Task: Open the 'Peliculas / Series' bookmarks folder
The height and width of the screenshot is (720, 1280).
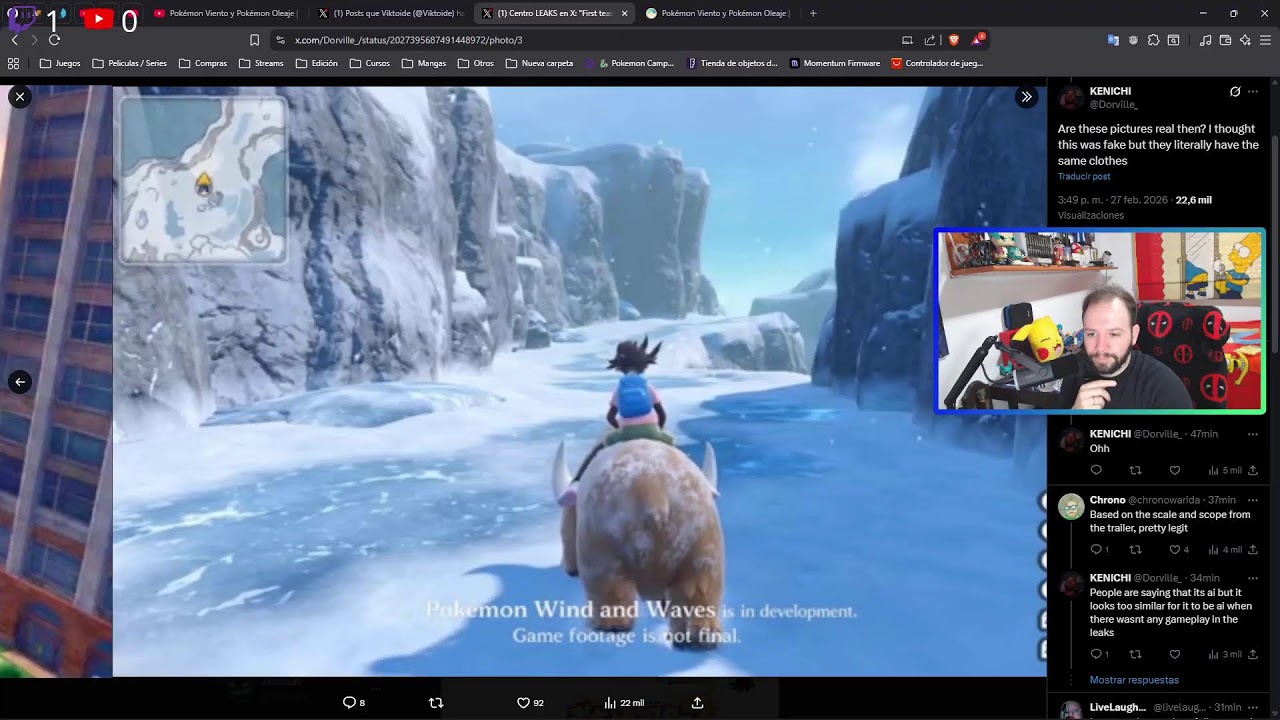Action: [129, 63]
